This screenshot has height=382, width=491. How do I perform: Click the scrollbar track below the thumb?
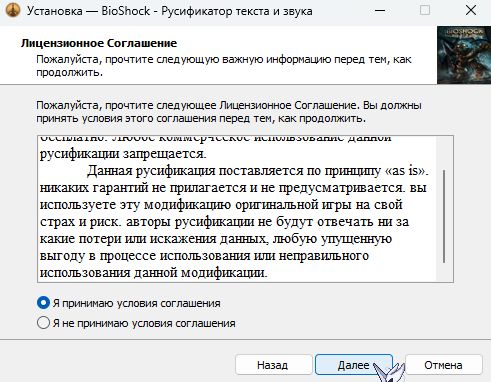click(x=444, y=271)
